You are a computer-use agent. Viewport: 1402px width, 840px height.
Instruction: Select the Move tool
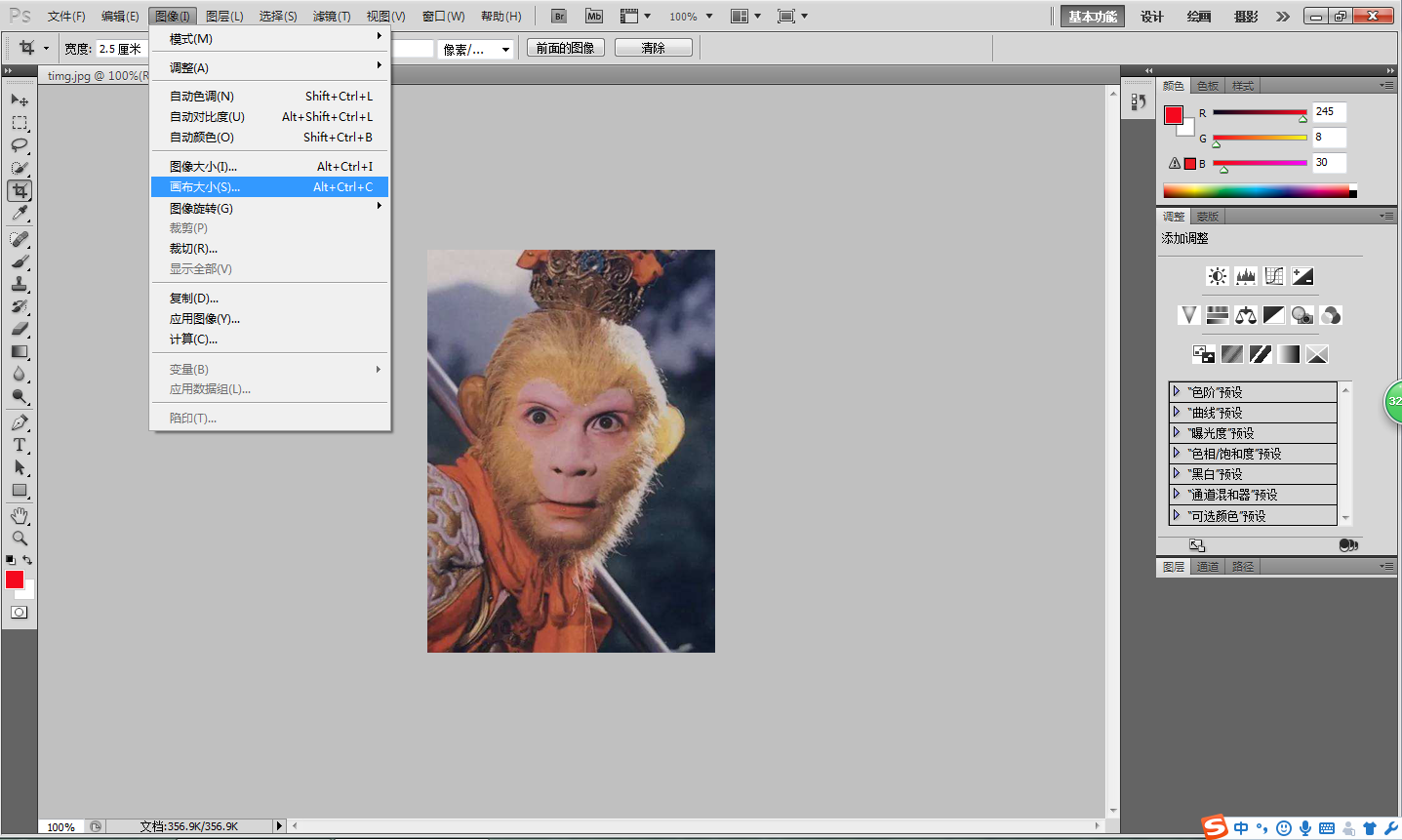coord(20,100)
